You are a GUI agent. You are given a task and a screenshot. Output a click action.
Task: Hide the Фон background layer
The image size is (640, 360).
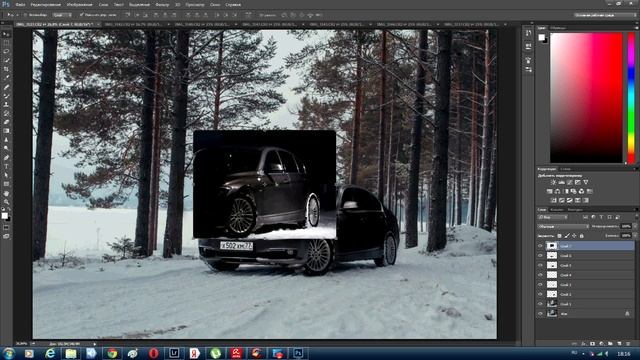540,313
